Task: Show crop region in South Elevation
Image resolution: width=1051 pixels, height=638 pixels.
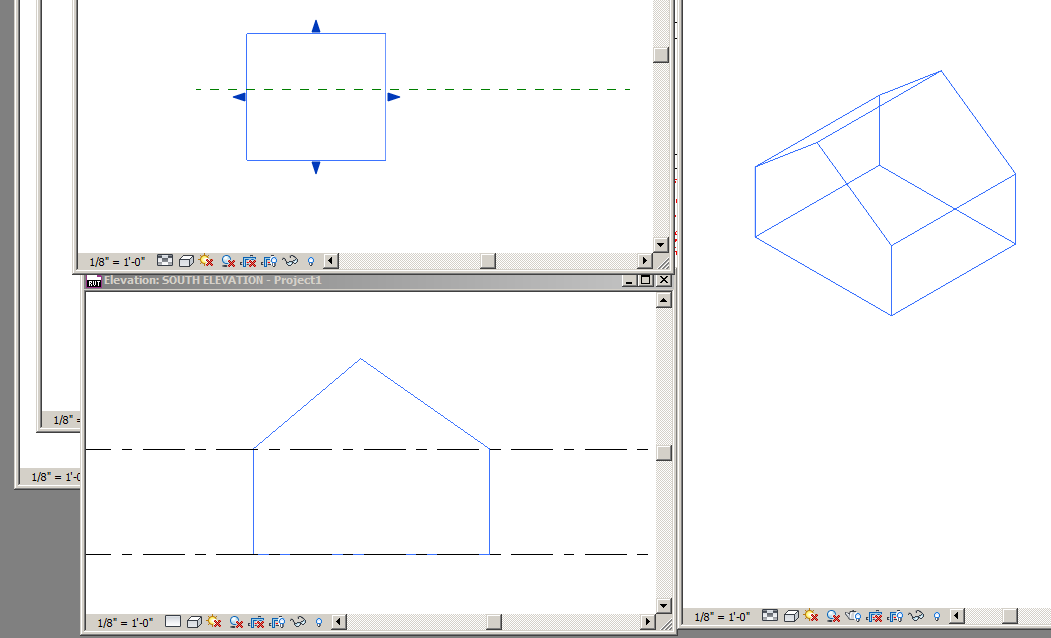Action: click(277, 623)
